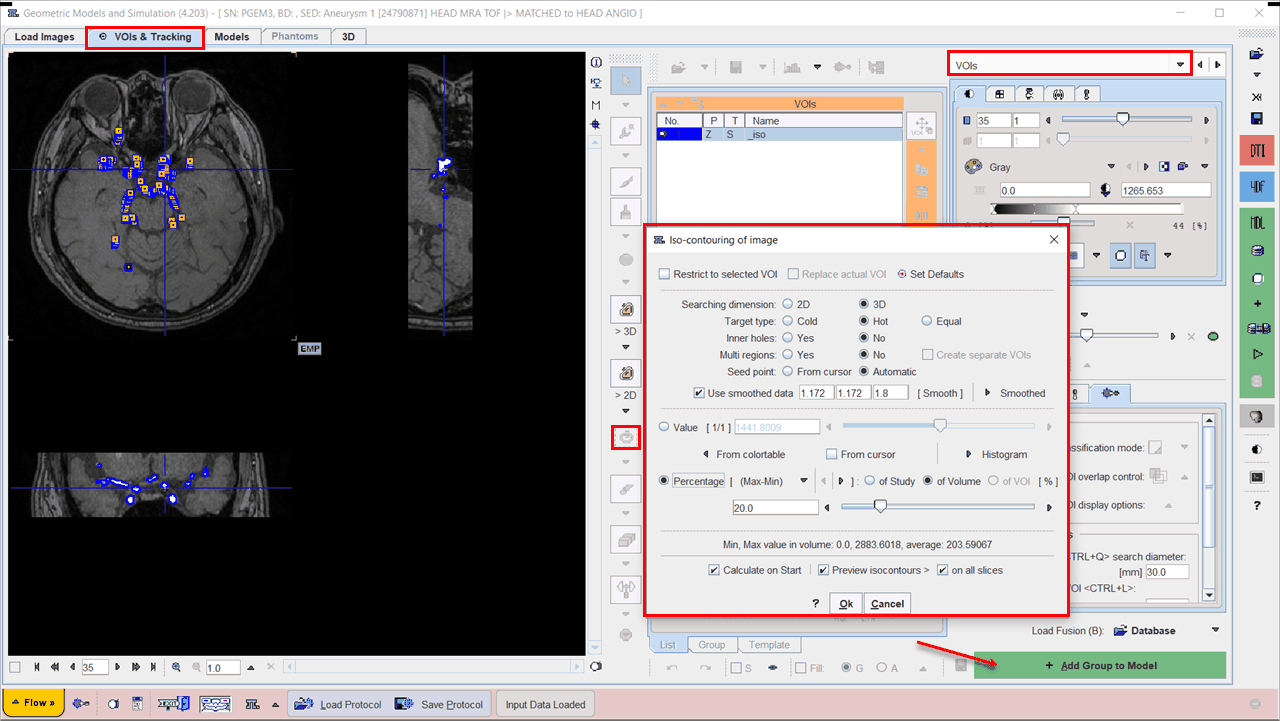The image size is (1280, 721).
Task: Open the (Max-Min) percentage dropdown
Action: click(x=803, y=481)
